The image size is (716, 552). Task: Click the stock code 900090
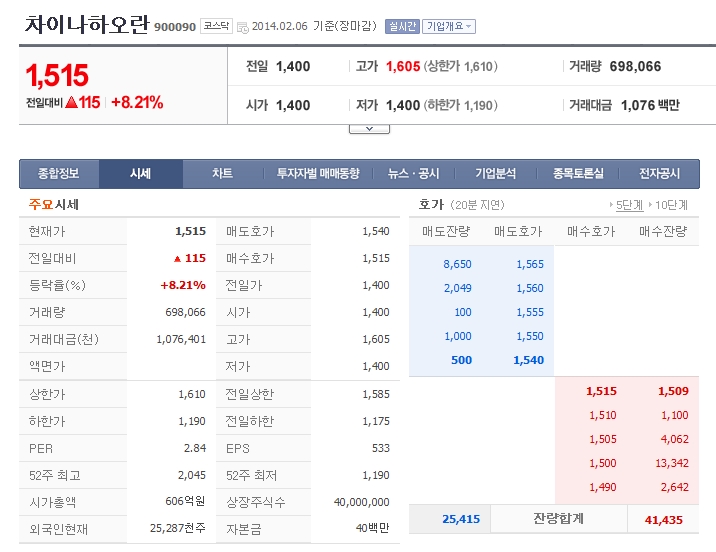tap(175, 27)
